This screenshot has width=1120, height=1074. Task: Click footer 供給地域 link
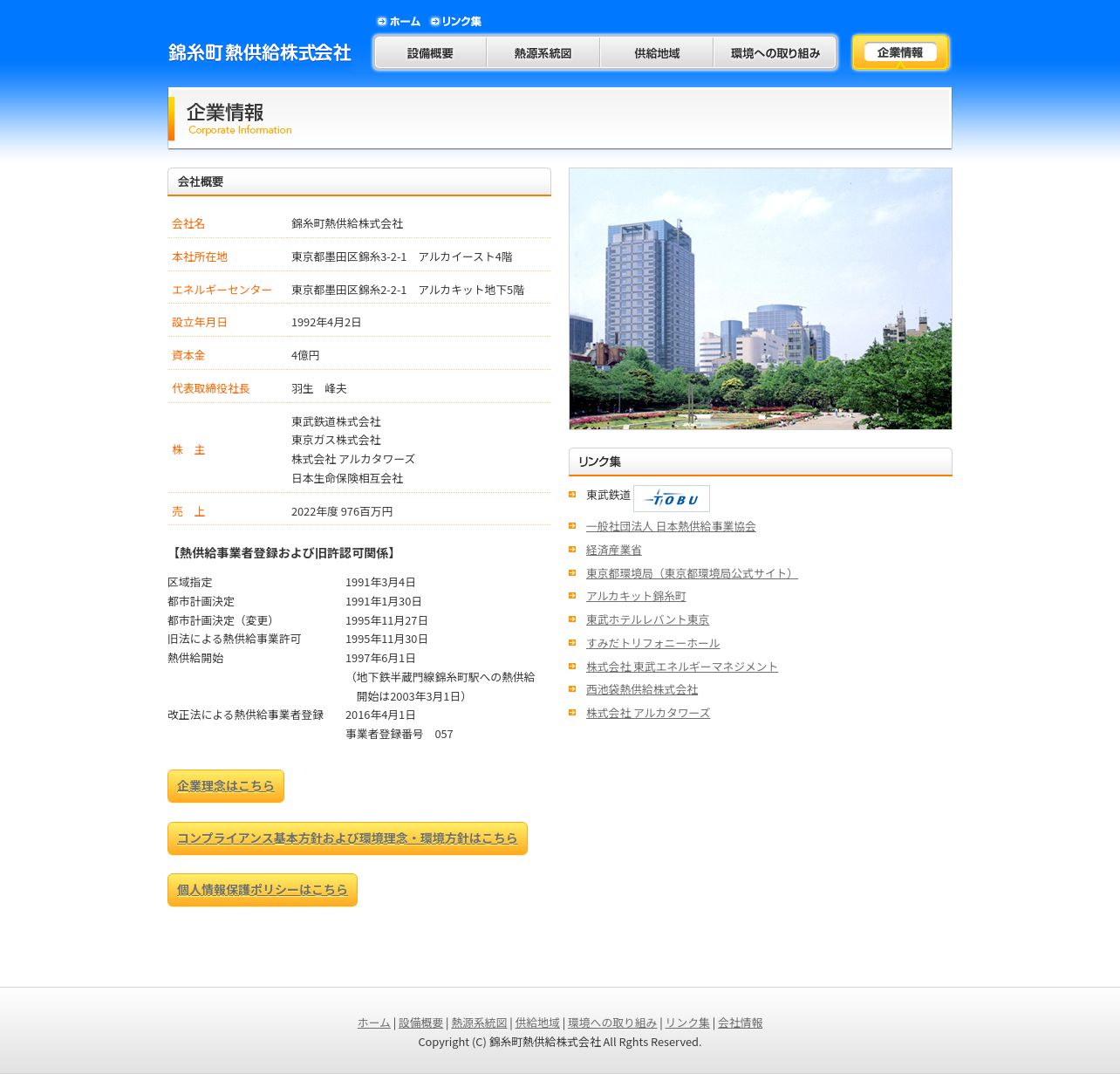pos(537,1023)
